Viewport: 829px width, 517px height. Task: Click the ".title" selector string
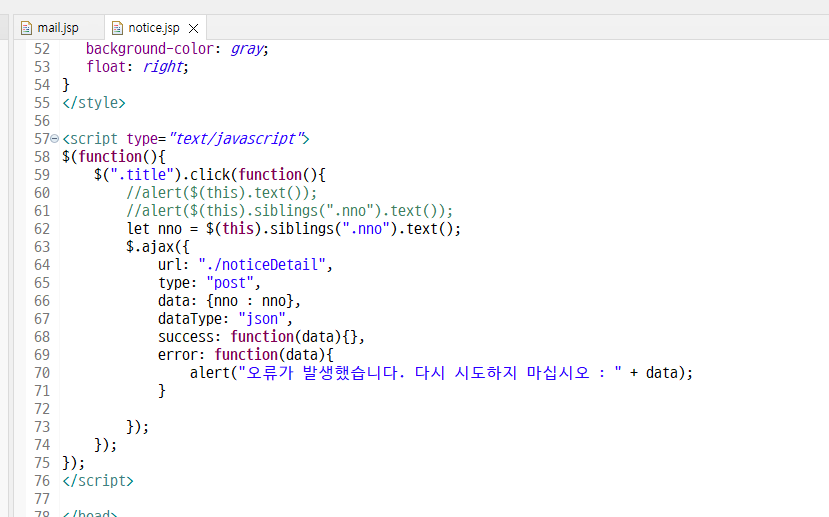(142, 174)
